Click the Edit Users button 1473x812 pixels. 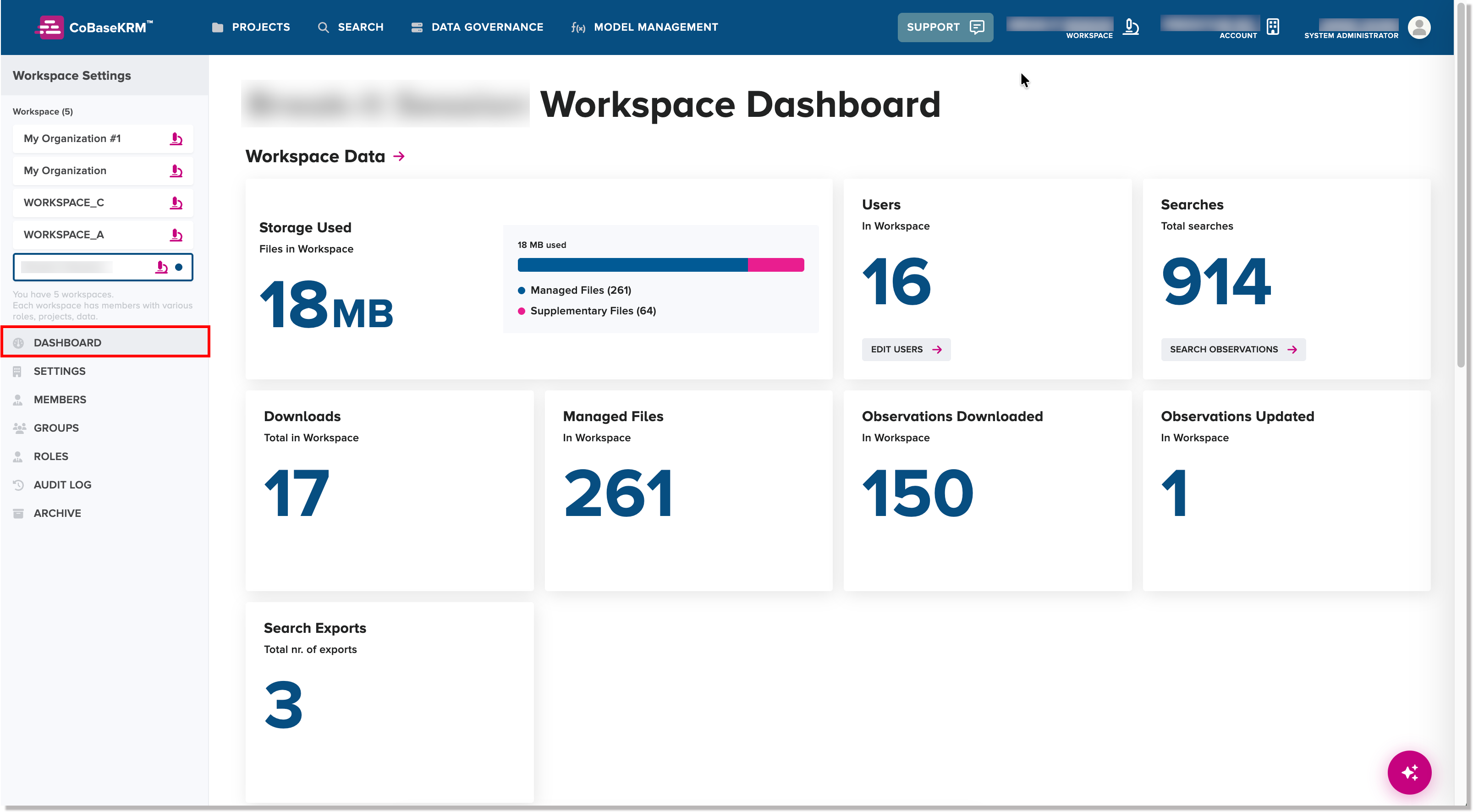click(906, 349)
